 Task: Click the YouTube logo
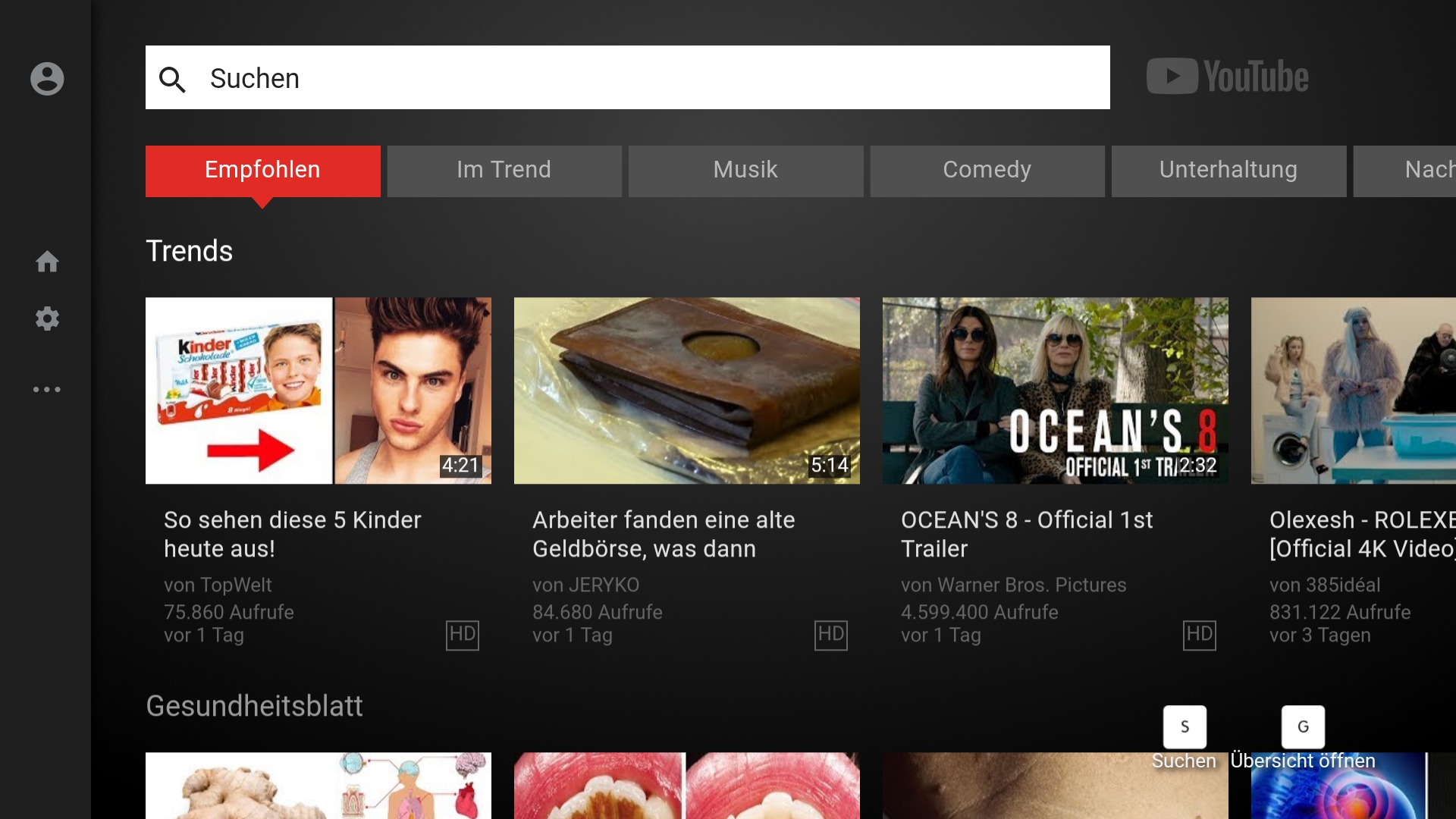(x=1227, y=77)
